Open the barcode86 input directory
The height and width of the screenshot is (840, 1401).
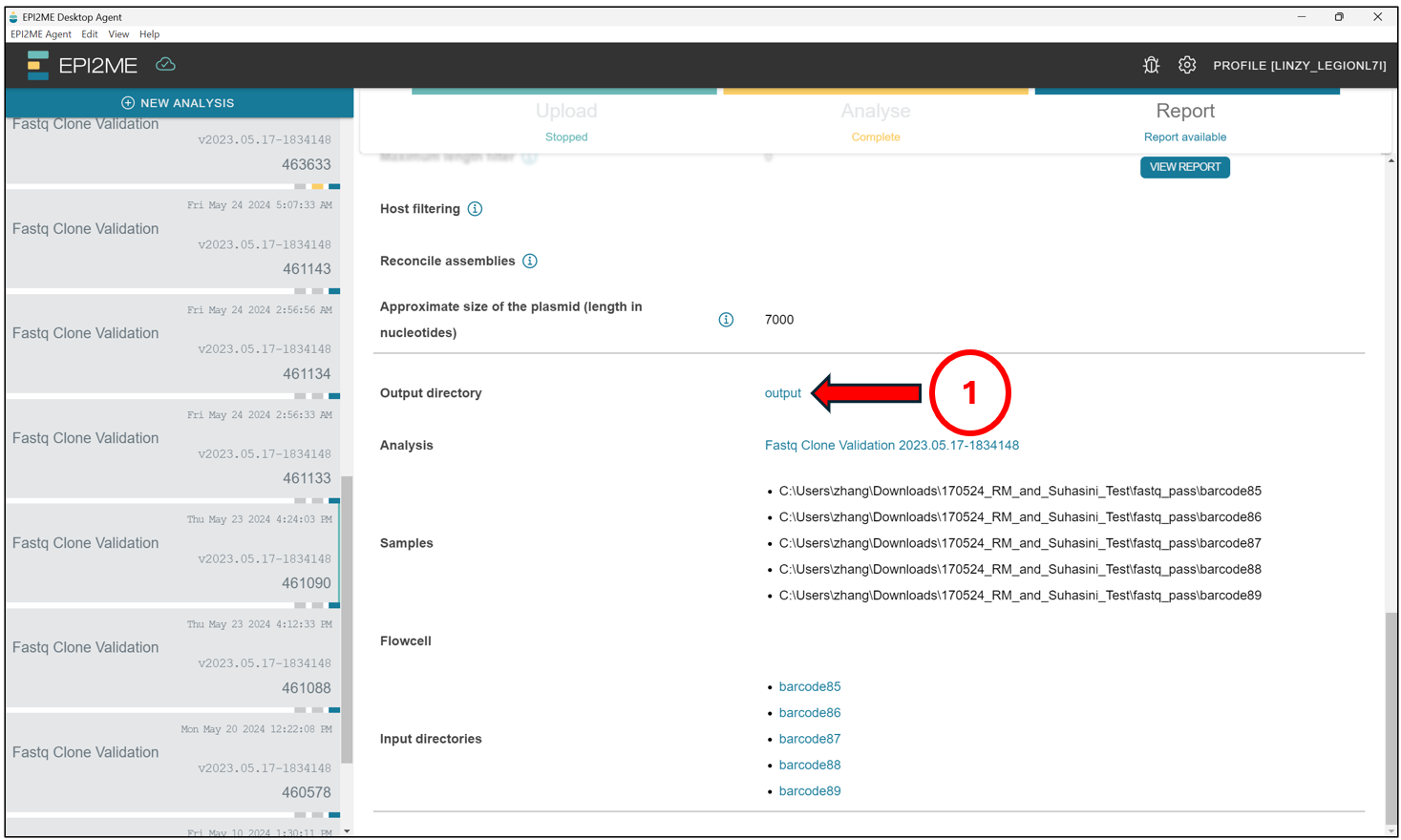pos(810,713)
